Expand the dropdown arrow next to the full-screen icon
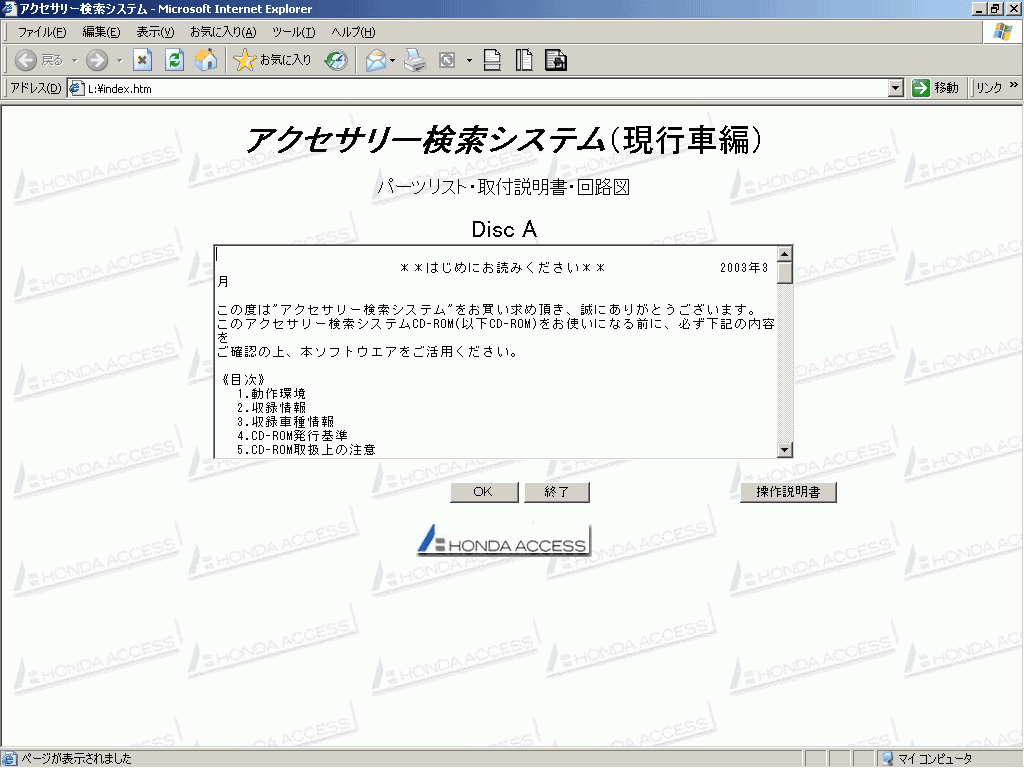This screenshot has height=768, width=1024. [469, 61]
